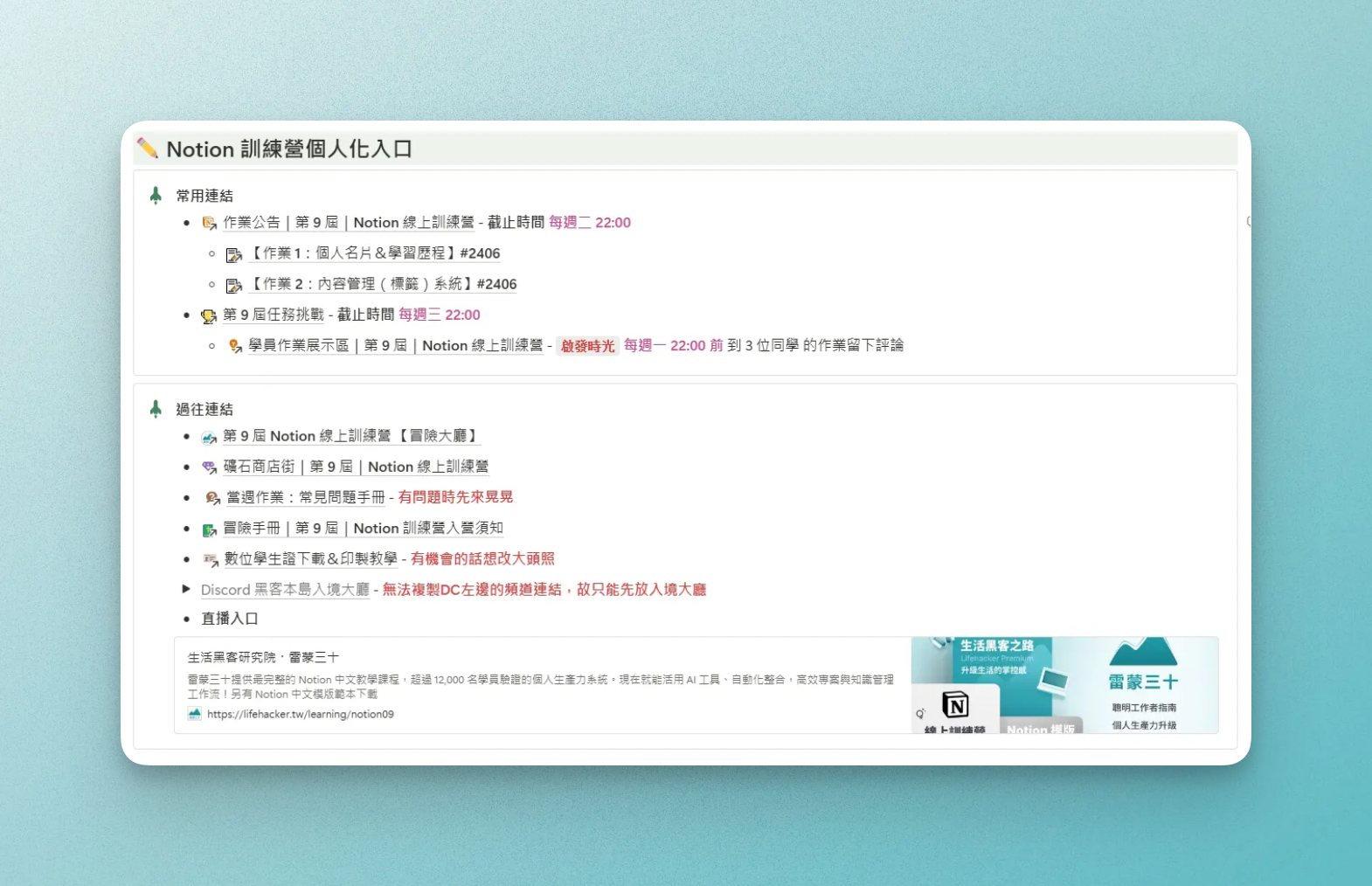Image resolution: width=1372 pixels, height=886 pixels.
Task: Click the icon before 當週作業：常見問題手冊
Action: (212, 498)
